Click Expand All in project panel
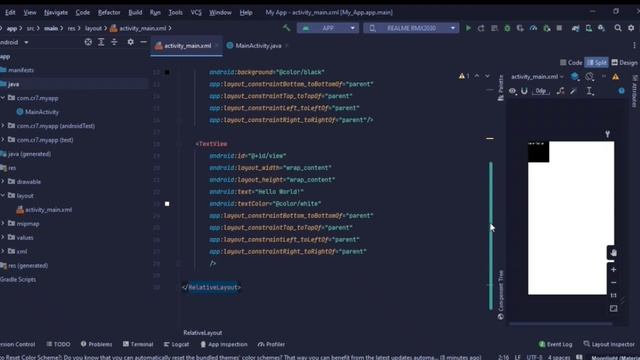Image resolution: width=640 pixels, height=360 pixels. 101,42
